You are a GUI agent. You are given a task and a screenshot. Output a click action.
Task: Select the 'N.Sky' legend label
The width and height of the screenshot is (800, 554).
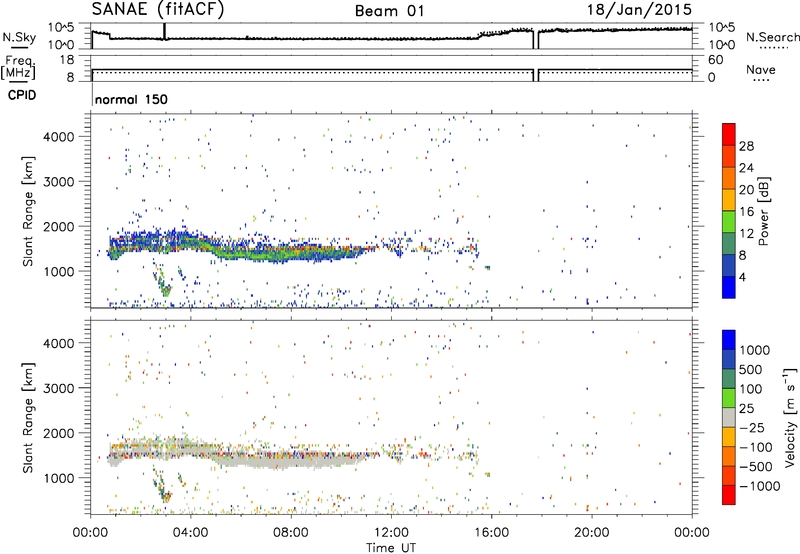click(19, 37)
